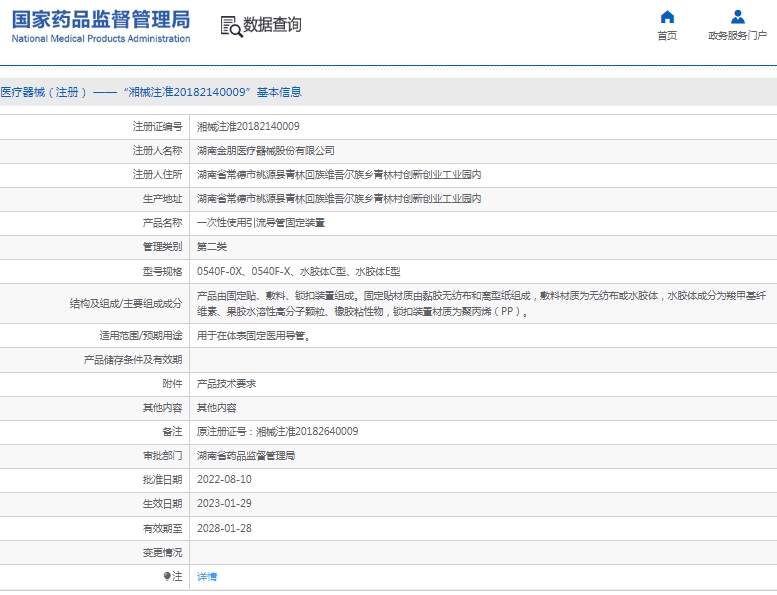Click the 基本信息 section title
777x595 pixels.
pos(279,92)
